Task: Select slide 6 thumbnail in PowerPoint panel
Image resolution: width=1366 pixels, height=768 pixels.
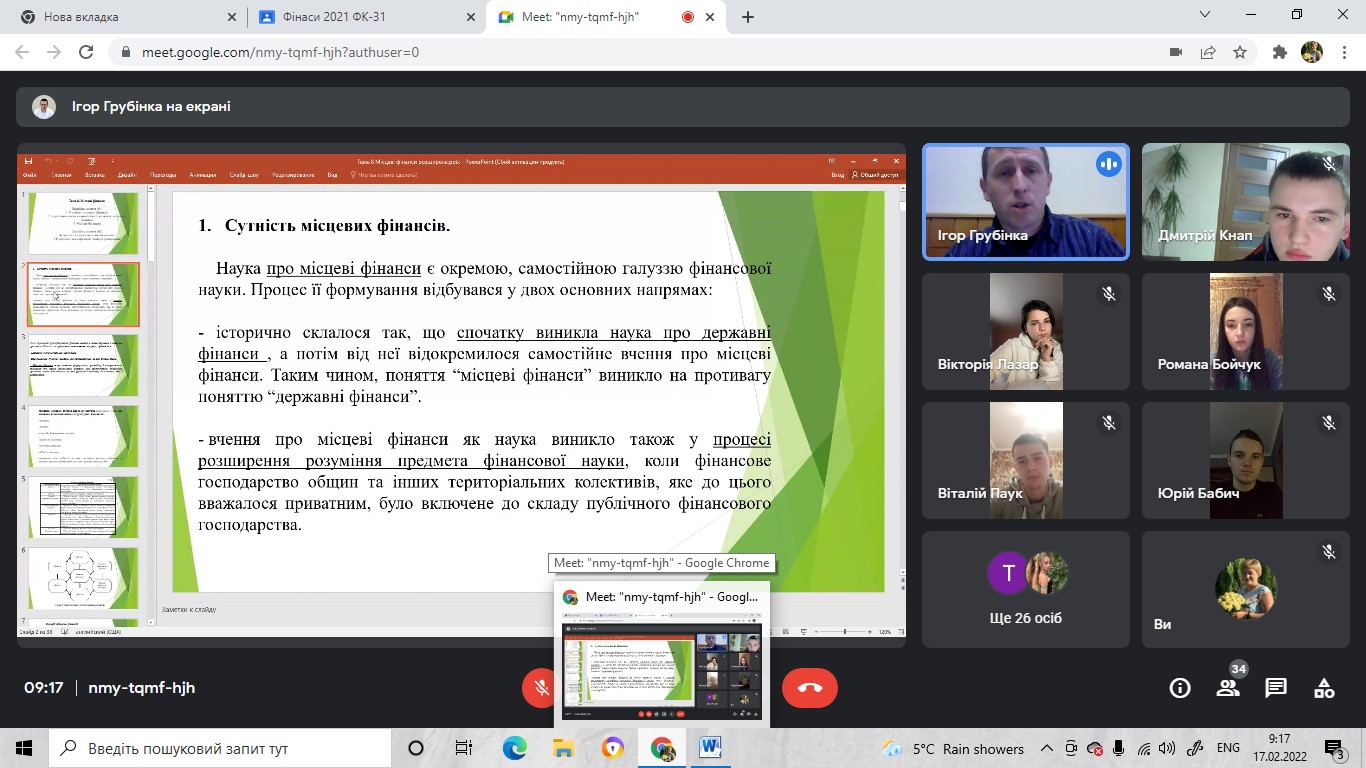Action: click(83, 577)
